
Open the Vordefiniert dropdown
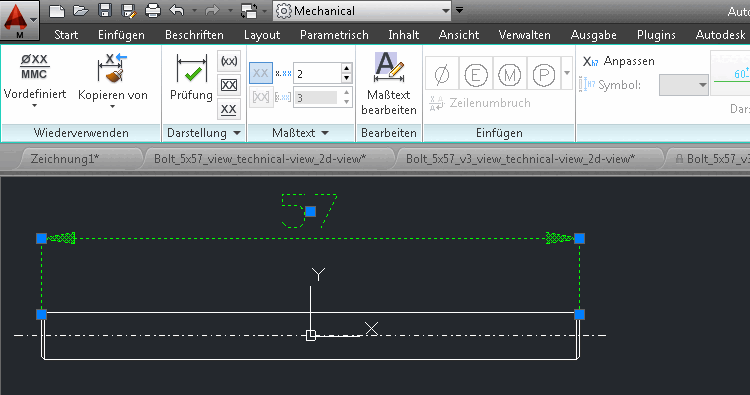click(34, 79)
